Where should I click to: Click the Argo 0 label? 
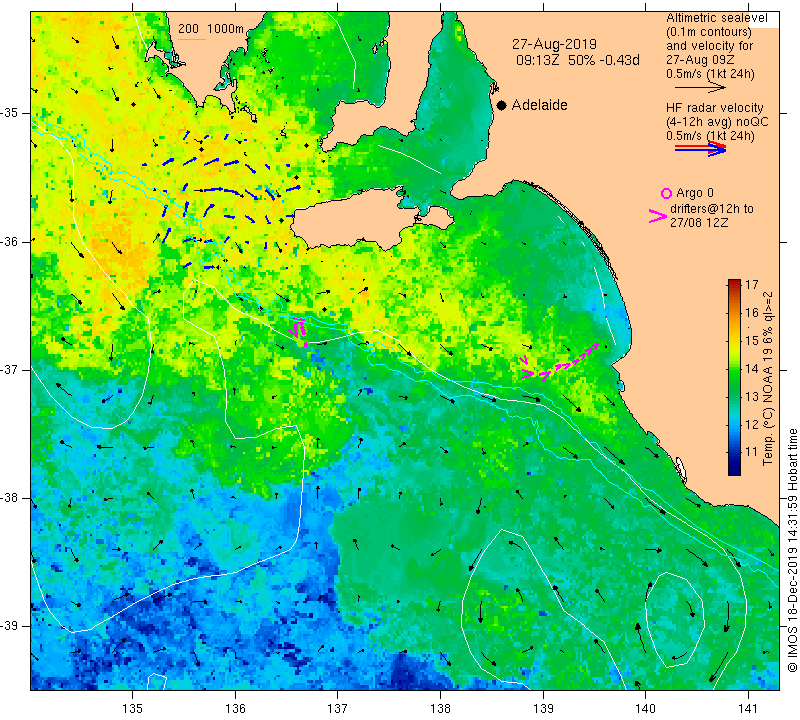695,193
